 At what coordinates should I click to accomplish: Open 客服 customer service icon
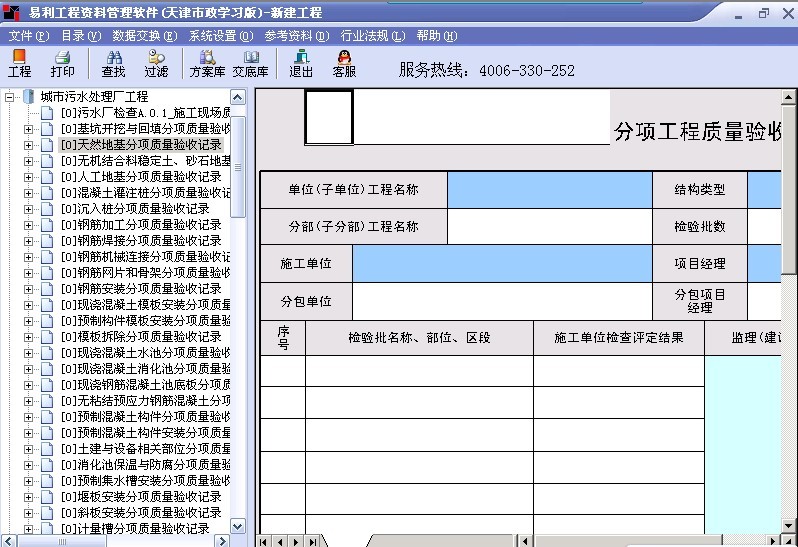click(344, 64)
